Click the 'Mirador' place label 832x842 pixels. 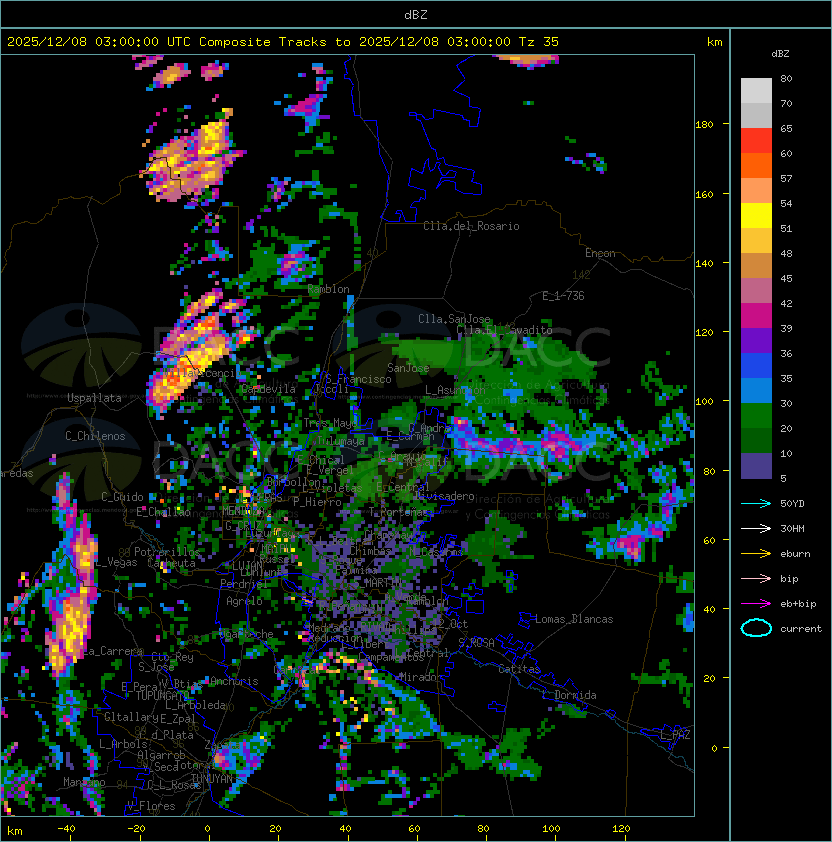pos(421,677)
